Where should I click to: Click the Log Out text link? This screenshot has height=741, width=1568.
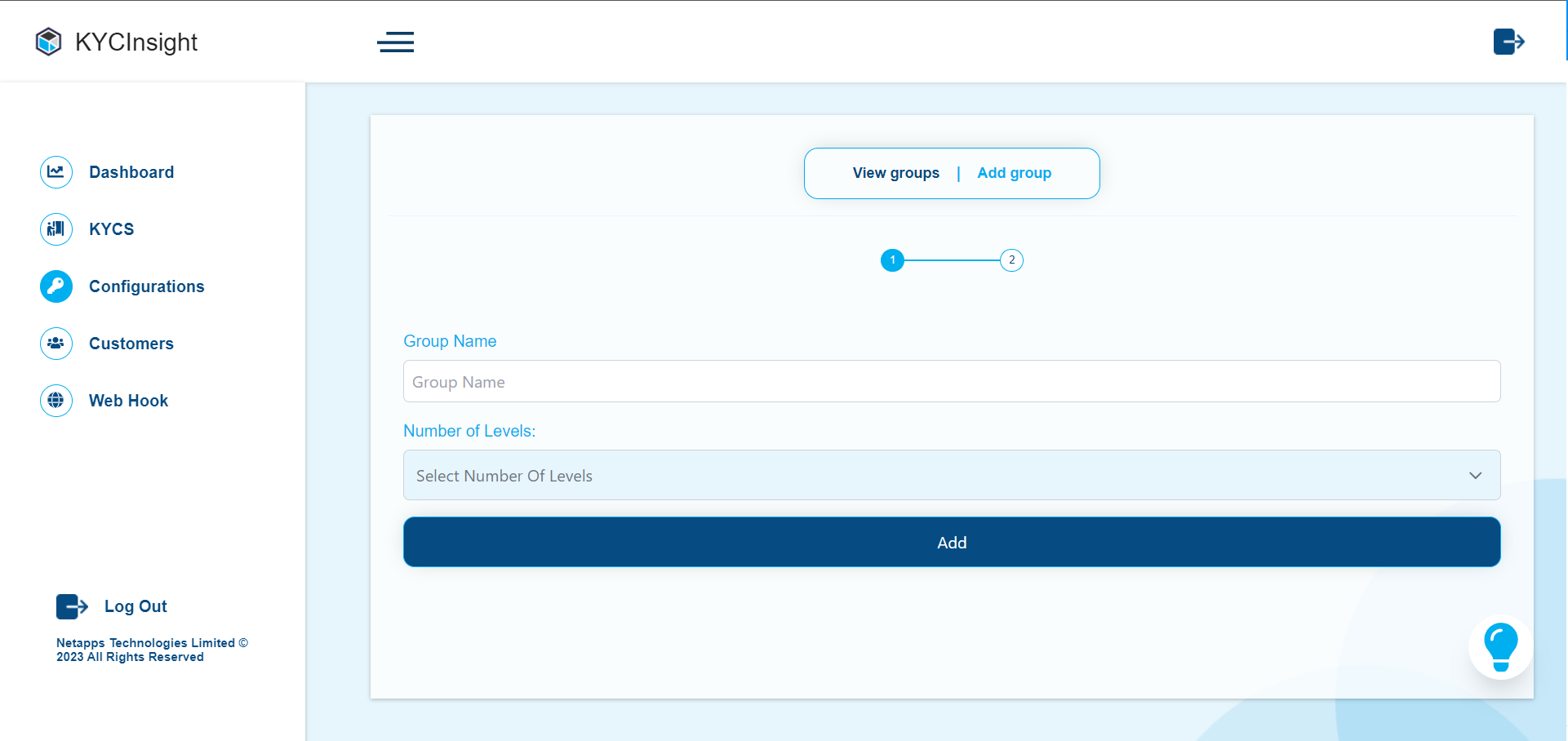[x=135, y=606]
